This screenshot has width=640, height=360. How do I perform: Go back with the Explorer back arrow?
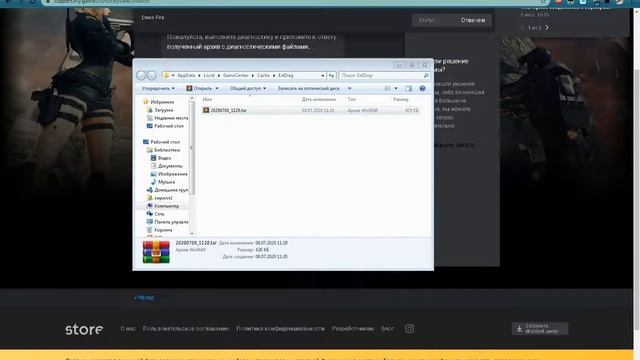141,76
